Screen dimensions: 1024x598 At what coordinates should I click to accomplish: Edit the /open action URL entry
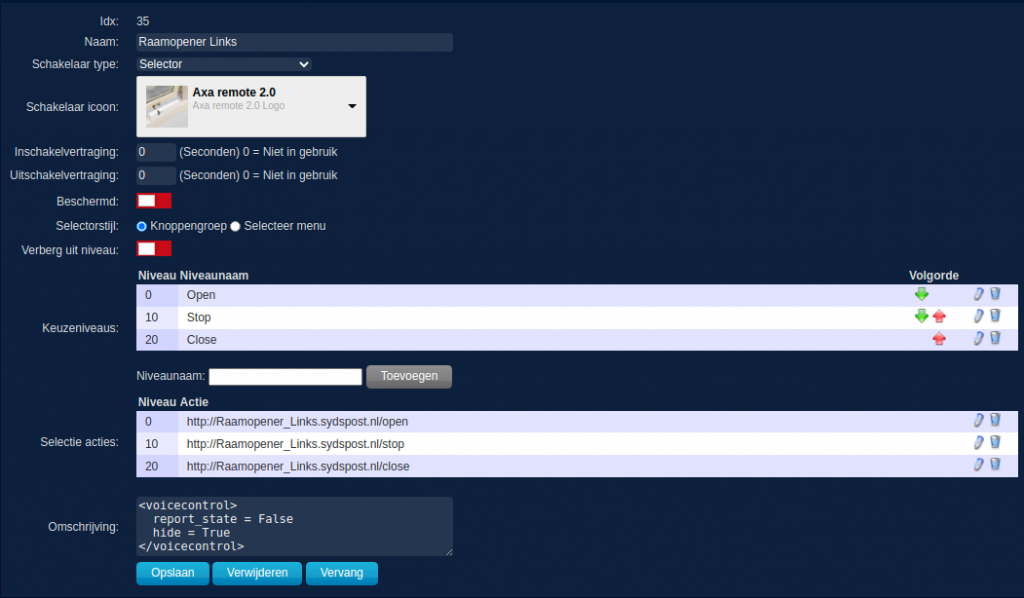(979, 421)
